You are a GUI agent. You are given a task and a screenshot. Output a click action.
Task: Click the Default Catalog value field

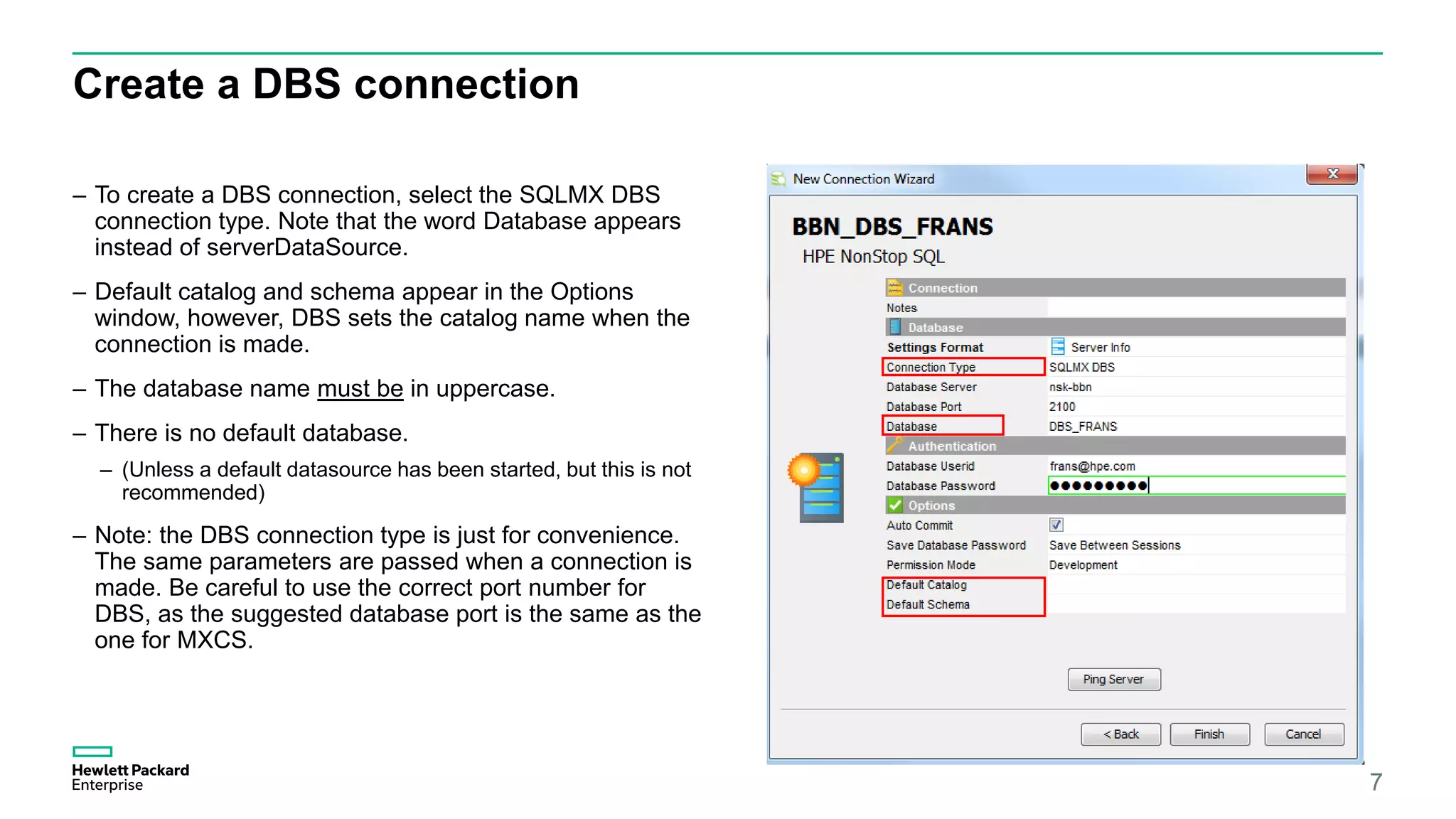(1197, 584)
